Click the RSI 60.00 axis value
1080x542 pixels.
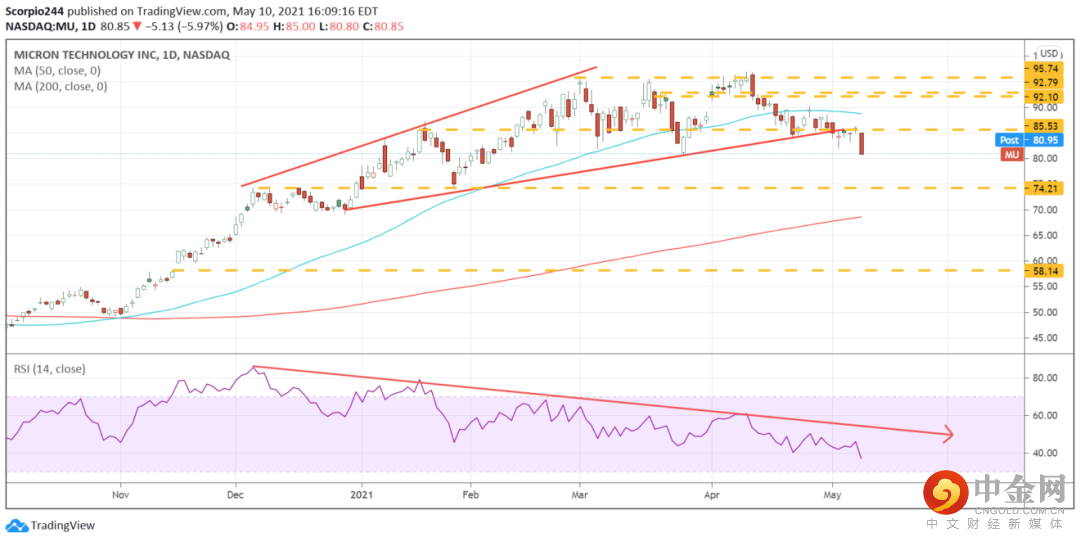1045,415
